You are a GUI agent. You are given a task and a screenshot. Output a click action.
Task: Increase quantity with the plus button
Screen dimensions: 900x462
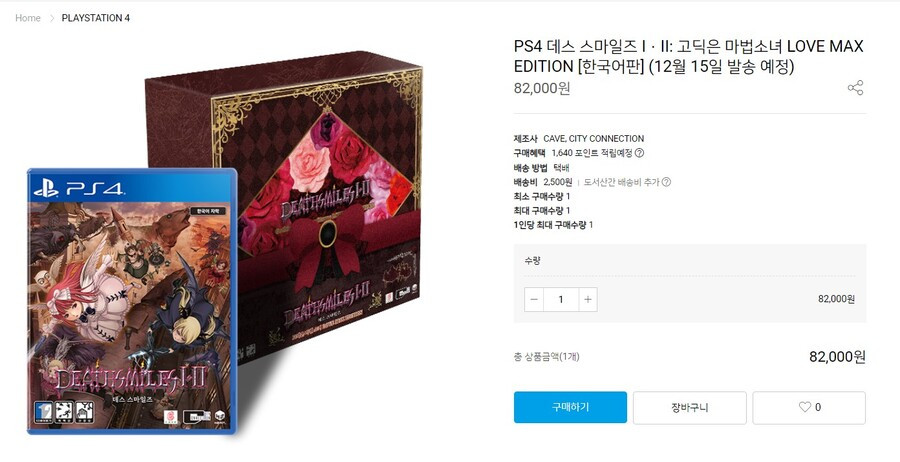[587, 300]
